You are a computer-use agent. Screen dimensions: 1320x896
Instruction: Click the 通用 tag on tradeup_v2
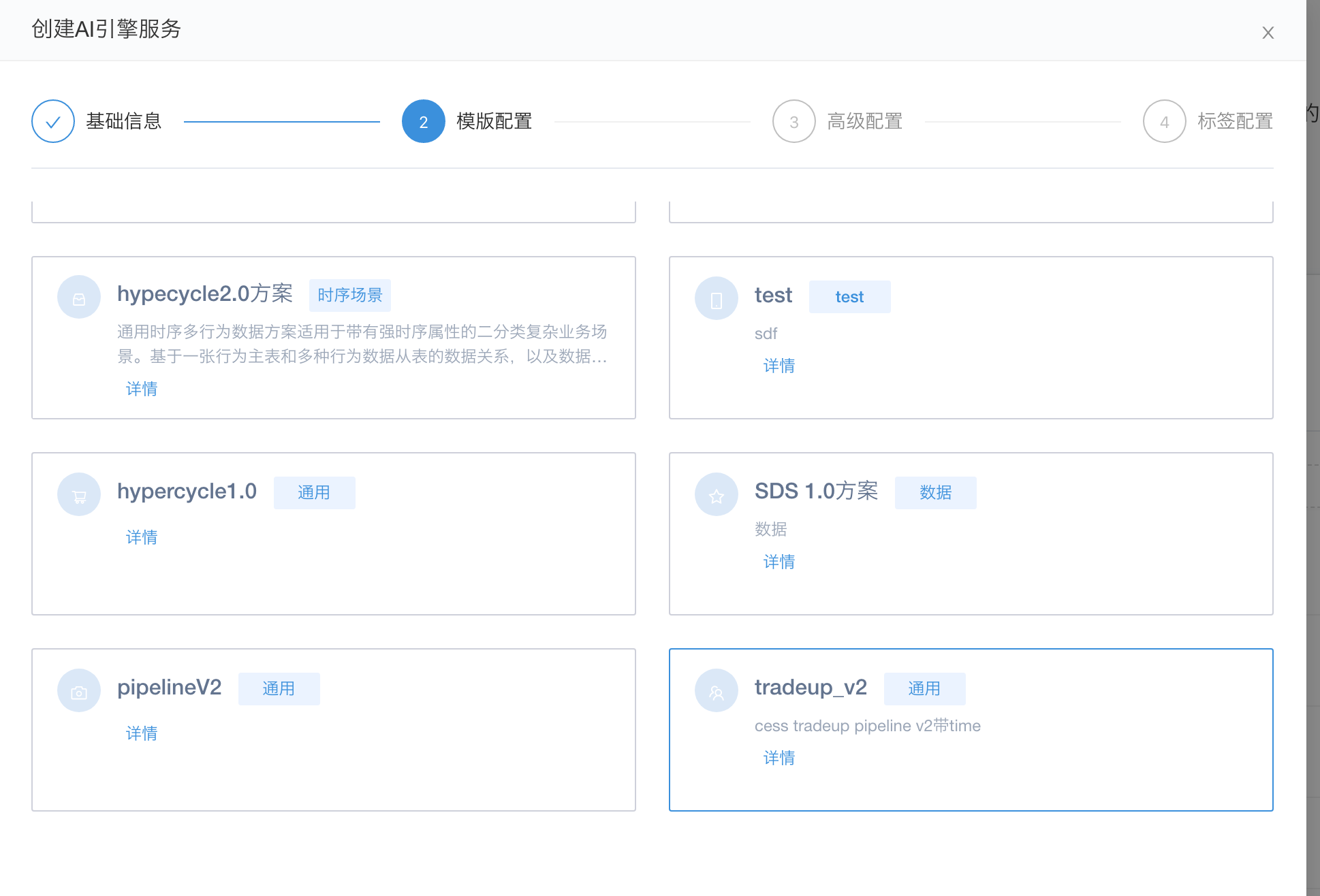(x=924, y=688)
